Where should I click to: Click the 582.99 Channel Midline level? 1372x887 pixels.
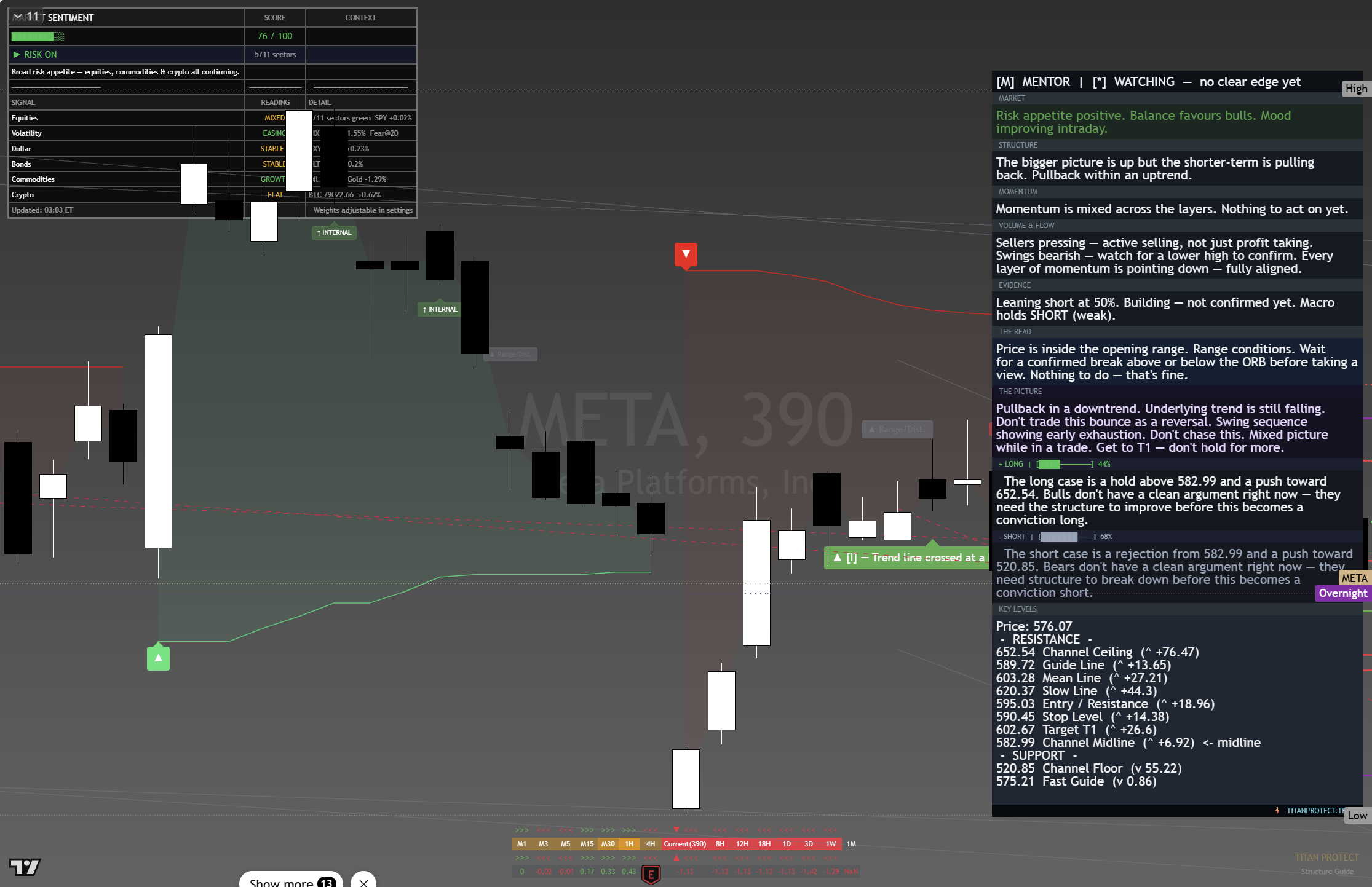[1128, 743]
